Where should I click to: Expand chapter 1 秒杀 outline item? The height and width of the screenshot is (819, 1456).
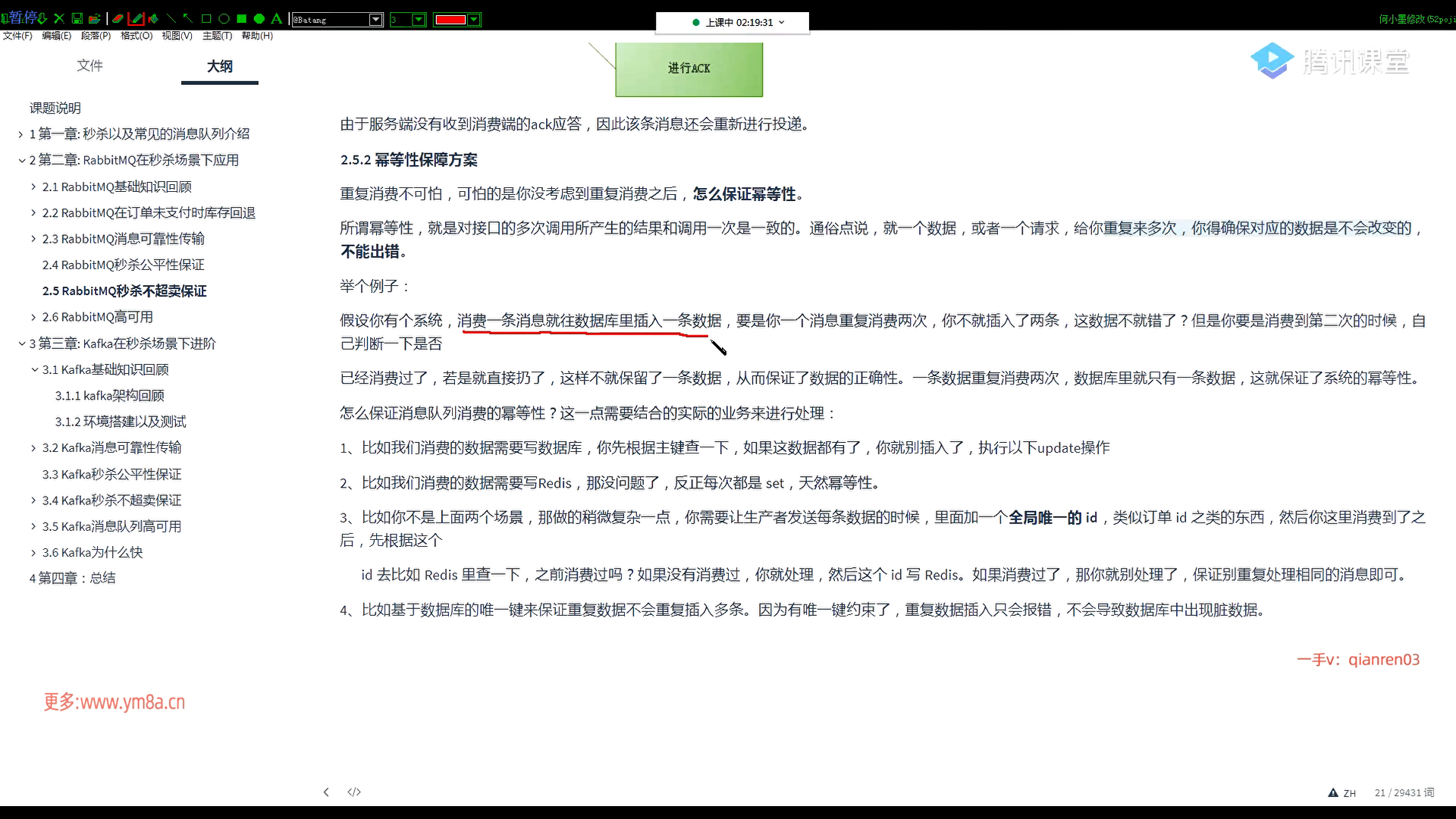[x=20, y=134]
